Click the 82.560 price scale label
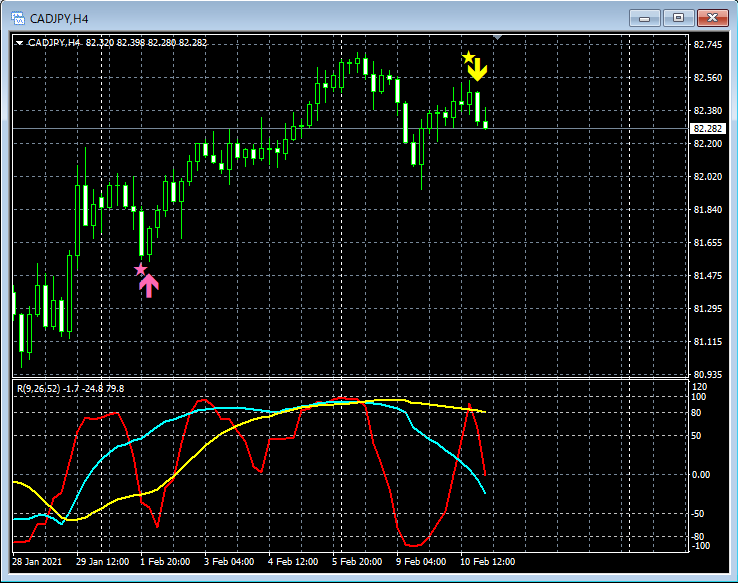 [x=707, y=78]
